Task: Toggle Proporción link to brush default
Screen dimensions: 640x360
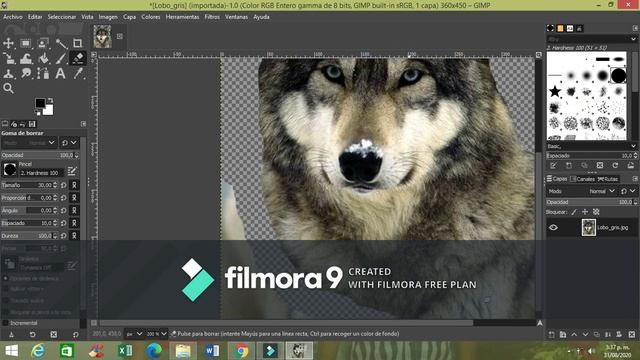Action: click(x=74, y=198)
